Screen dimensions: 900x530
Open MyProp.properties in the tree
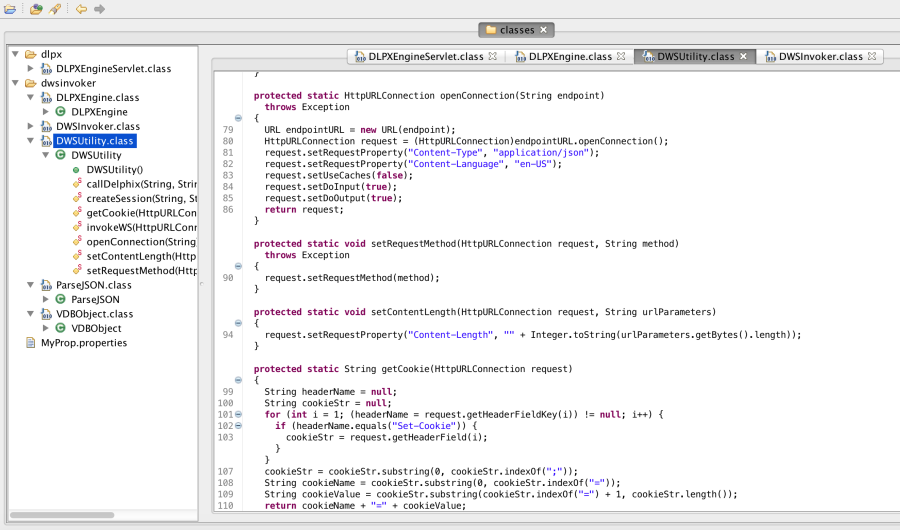(x=83, y=342)
